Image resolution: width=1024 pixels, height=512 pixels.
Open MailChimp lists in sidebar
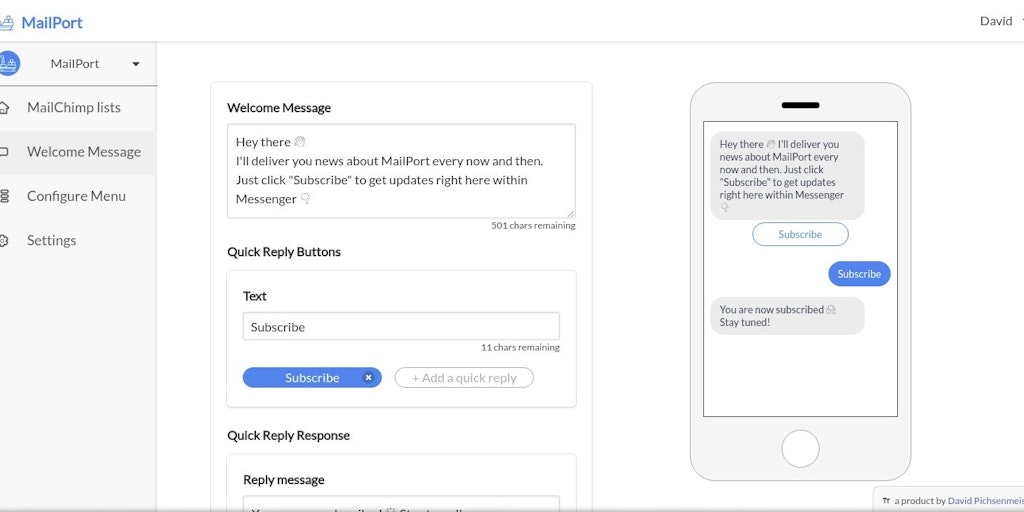pos(74,108)
